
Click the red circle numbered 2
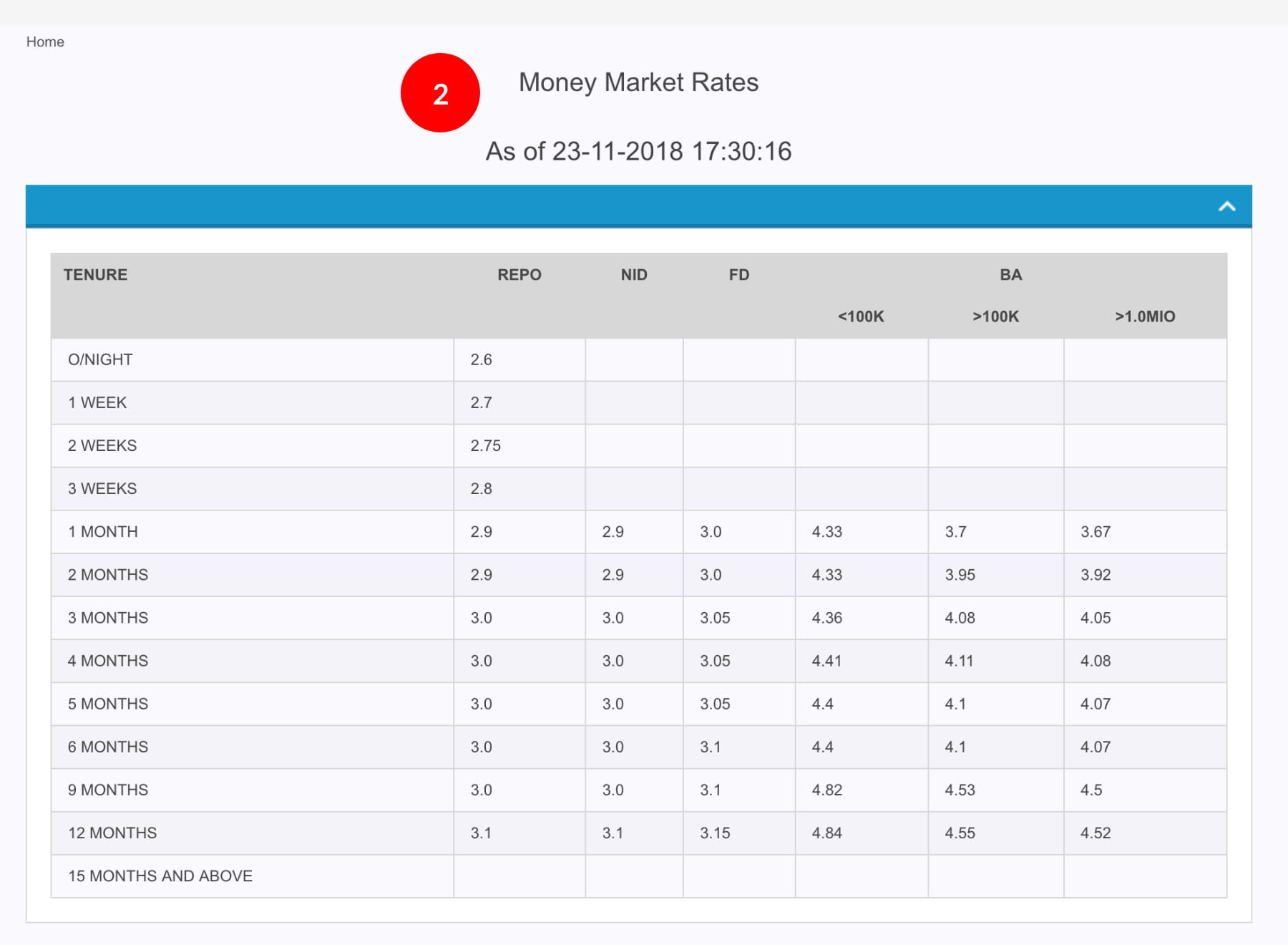pyautogui.click(x=440, y=93)
